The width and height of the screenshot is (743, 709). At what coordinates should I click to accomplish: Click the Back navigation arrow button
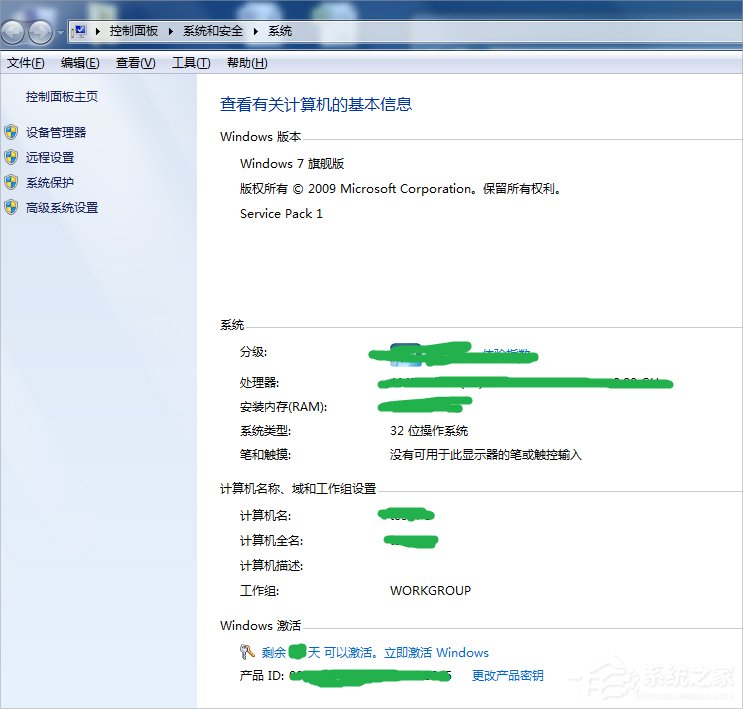coord(16,32)
